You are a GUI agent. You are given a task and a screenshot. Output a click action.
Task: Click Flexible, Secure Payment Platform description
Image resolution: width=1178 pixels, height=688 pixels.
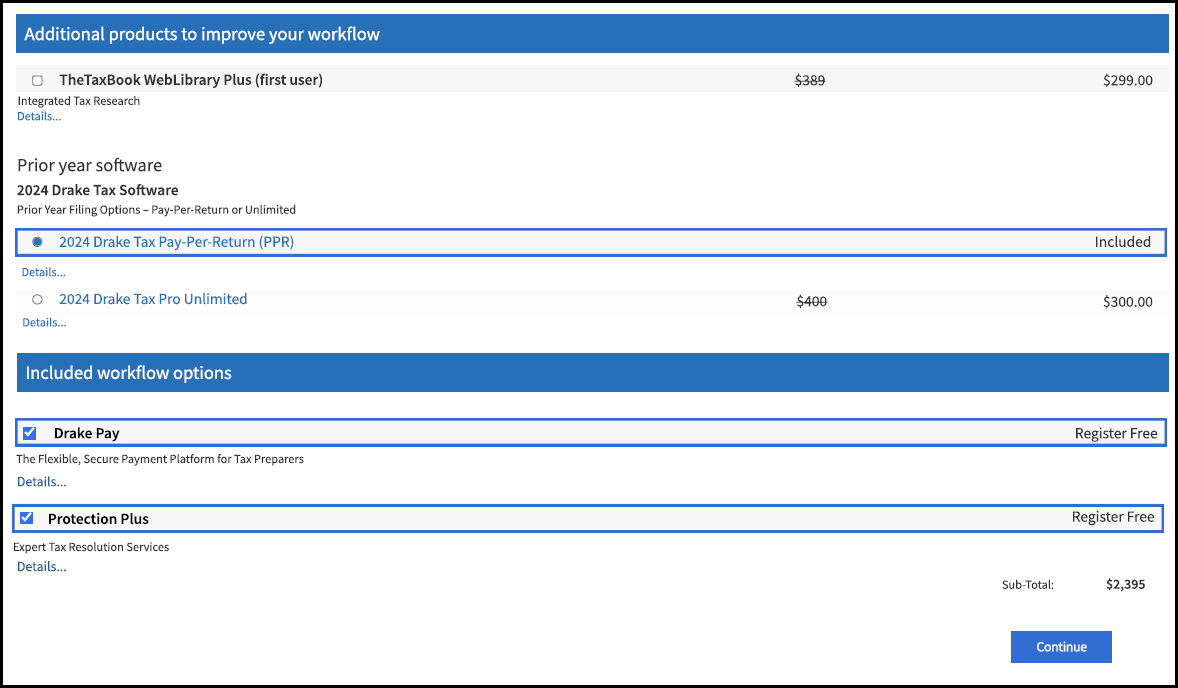[160, 459]
